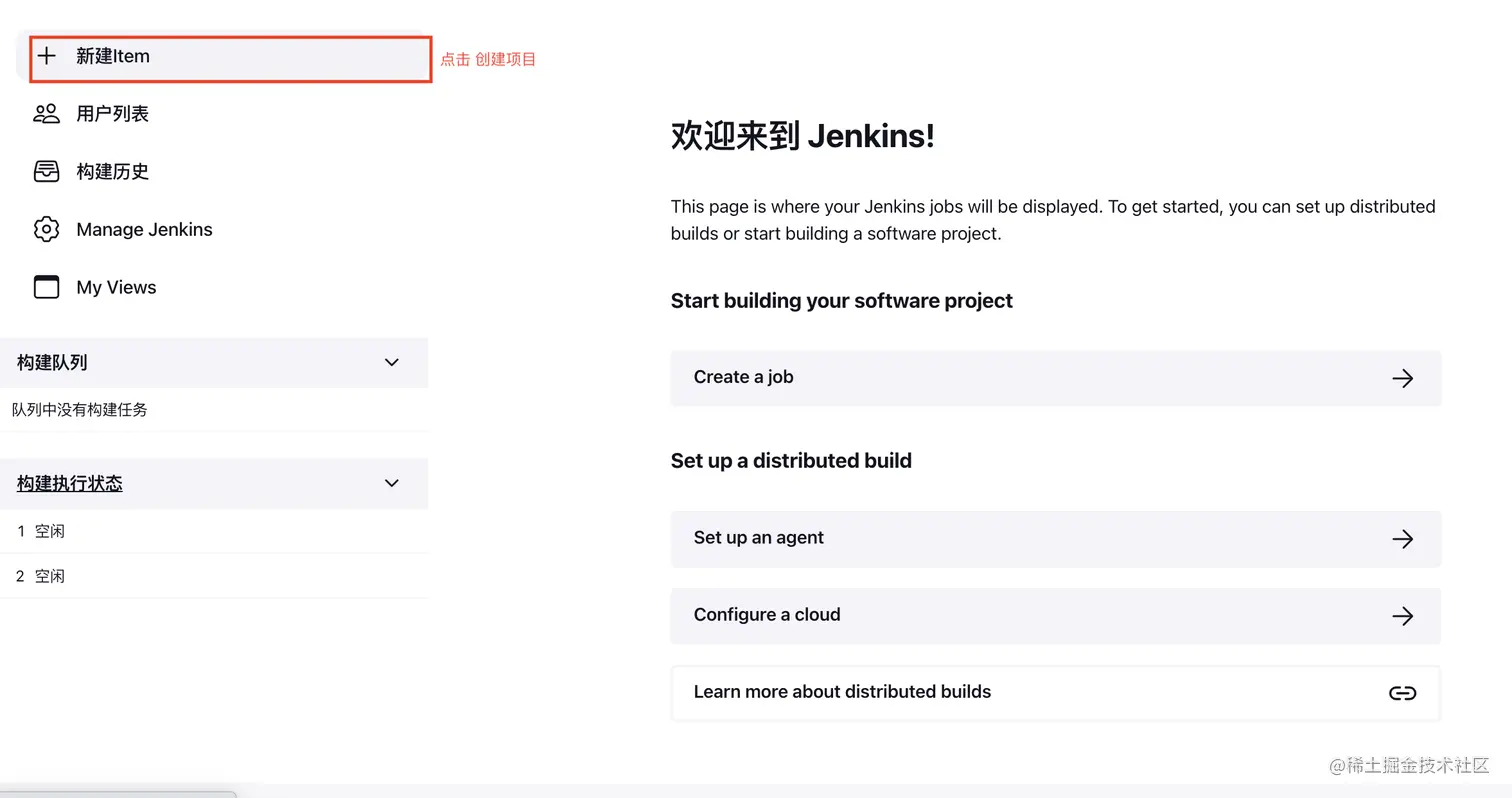Open the 构建历史 sidebar entry
The image size is (1512, 798).
tap(112, 172)
